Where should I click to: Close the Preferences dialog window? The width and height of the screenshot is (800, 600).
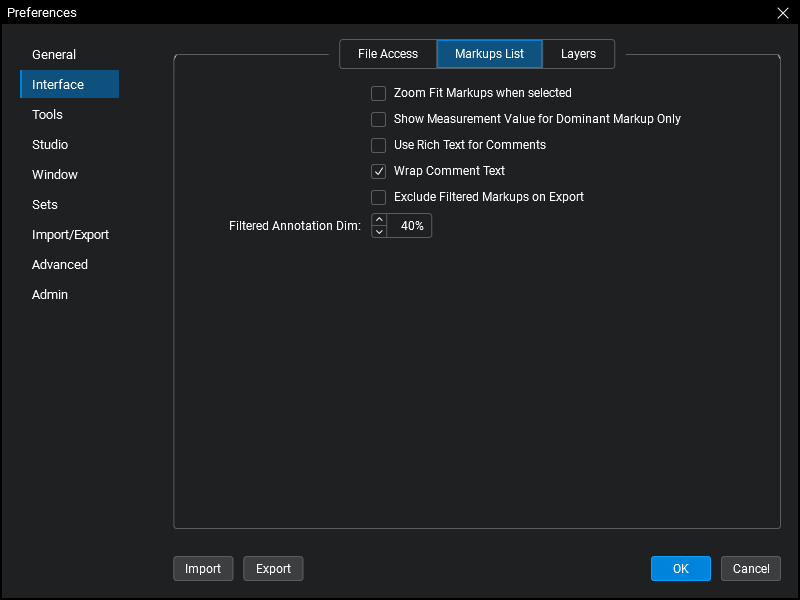(x=783, y=13)
